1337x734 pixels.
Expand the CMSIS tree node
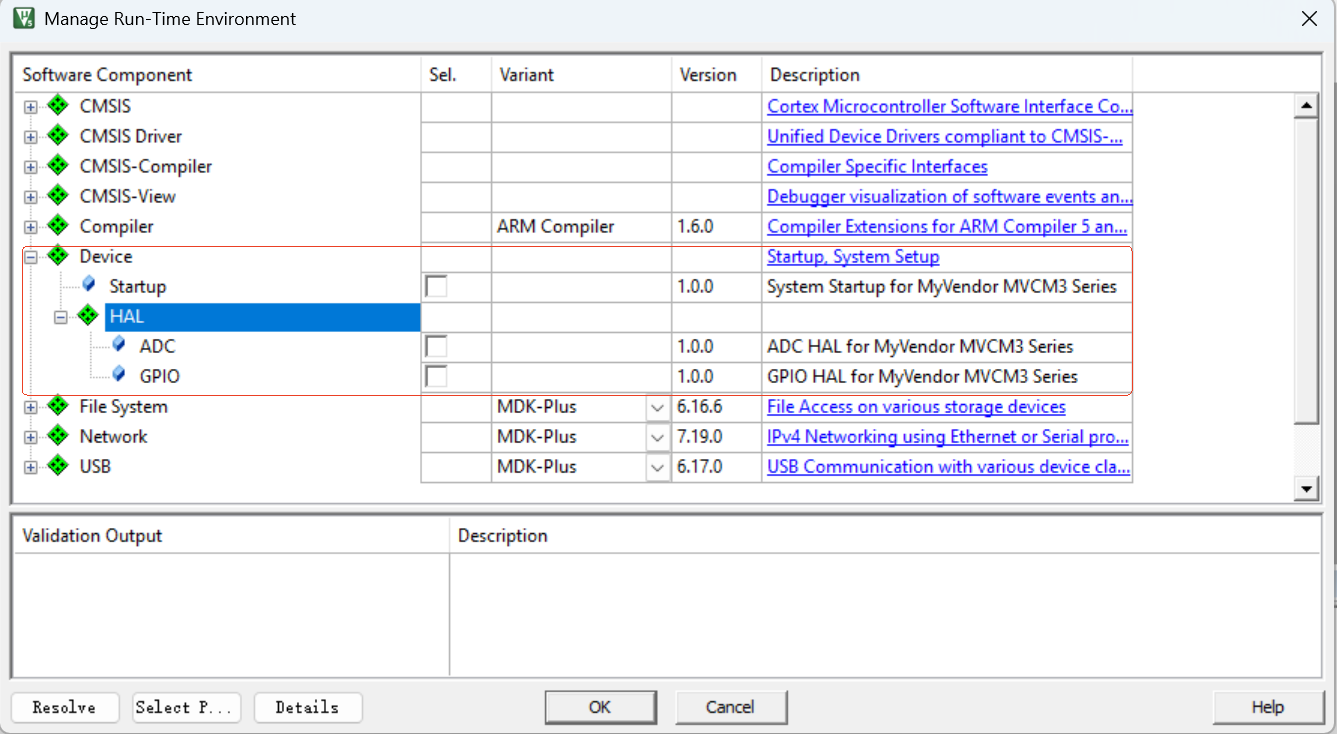click(31, 107)
